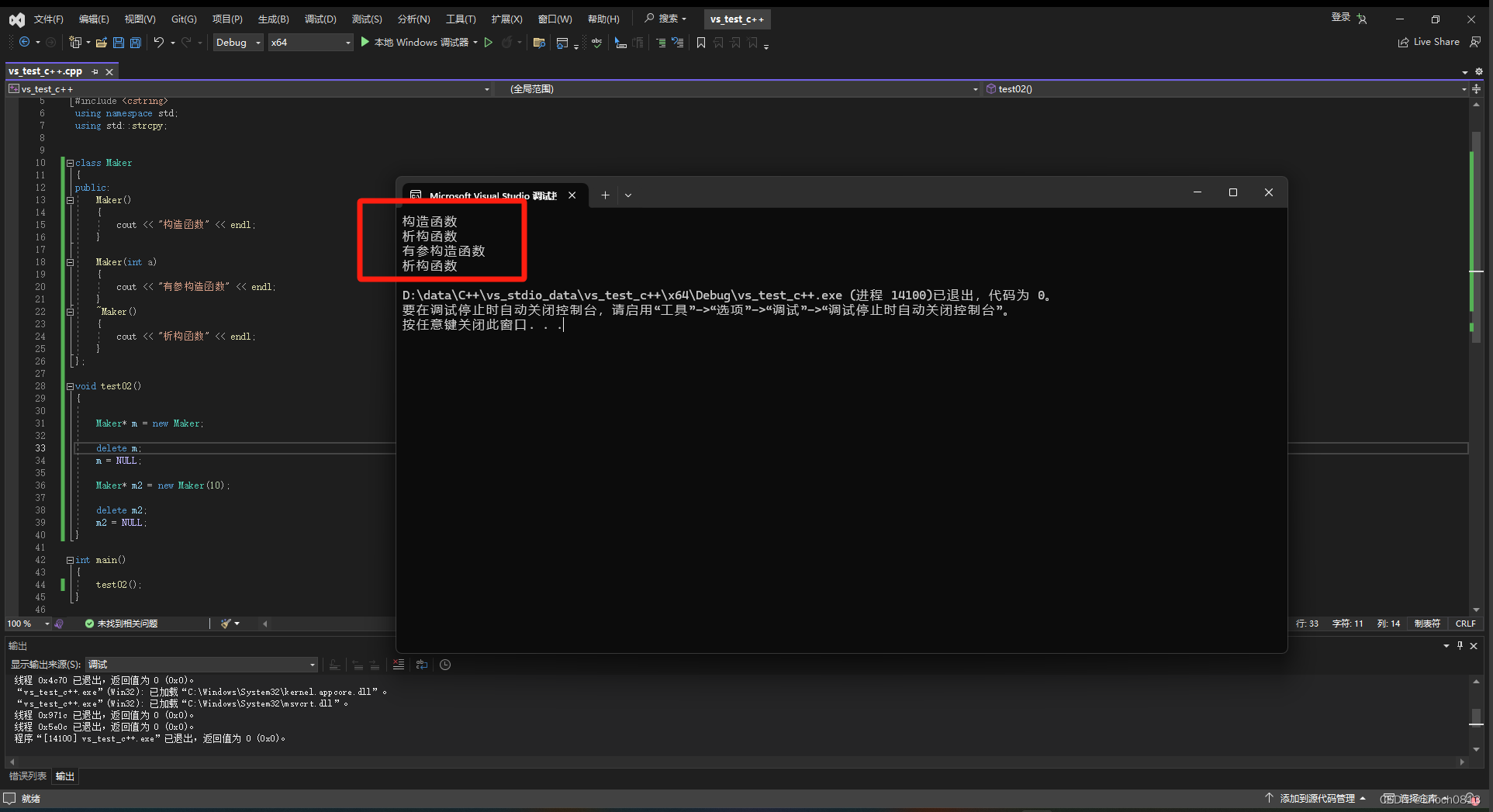Click the 未找到相关问题 status indicator
Screen dimensions: 1493x812
pos(121,624)
